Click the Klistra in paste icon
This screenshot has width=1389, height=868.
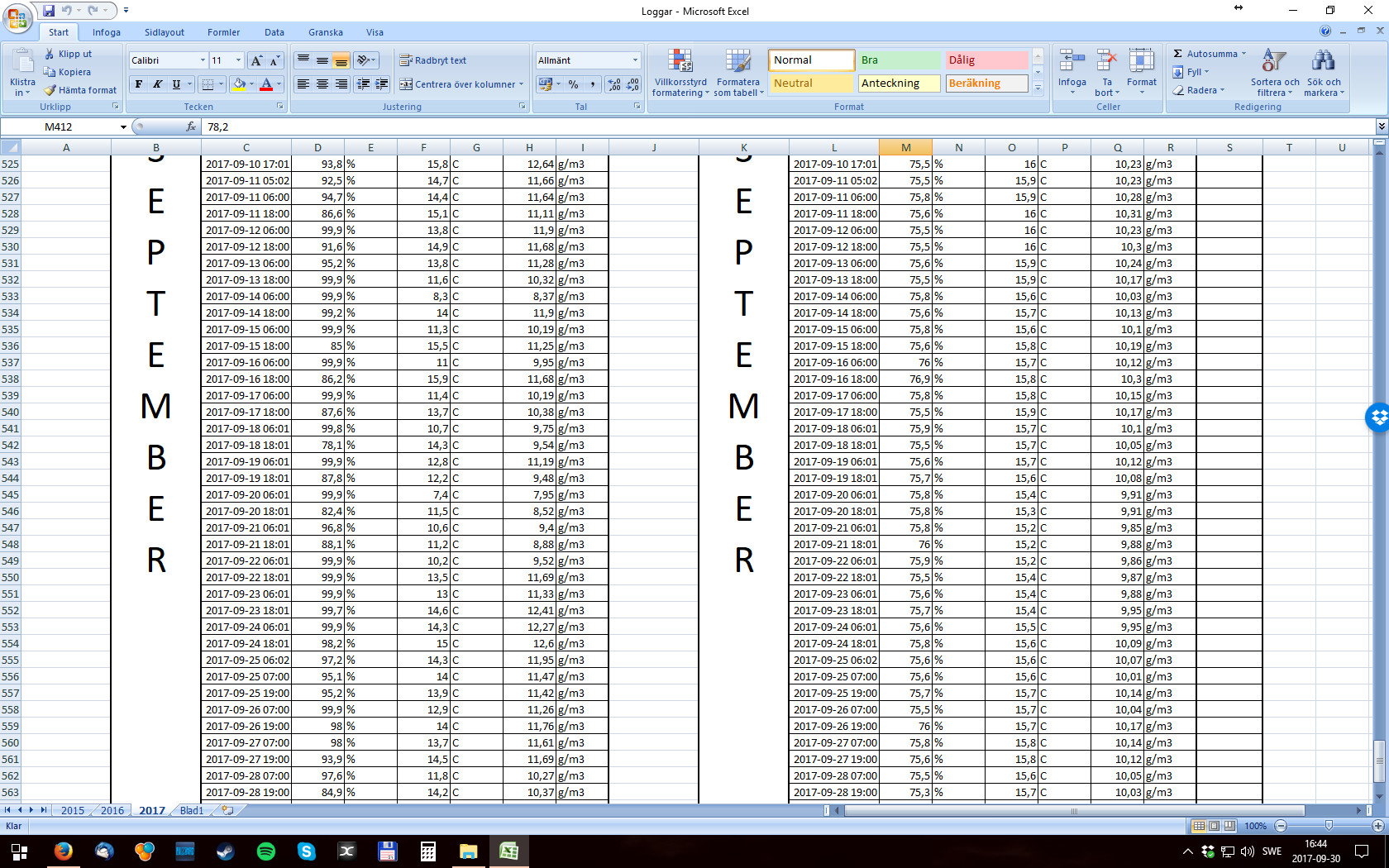coord(22,63)
